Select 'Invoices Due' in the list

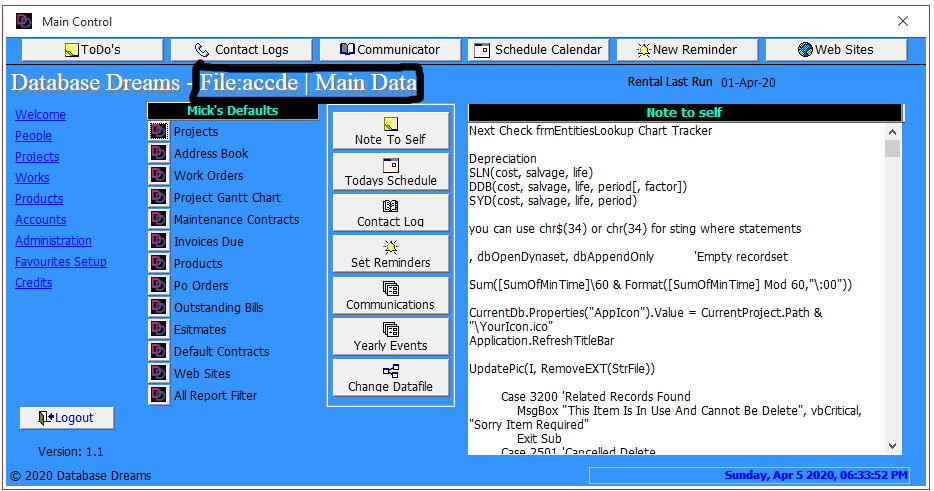pyautogui.click(x=208, y=242)
